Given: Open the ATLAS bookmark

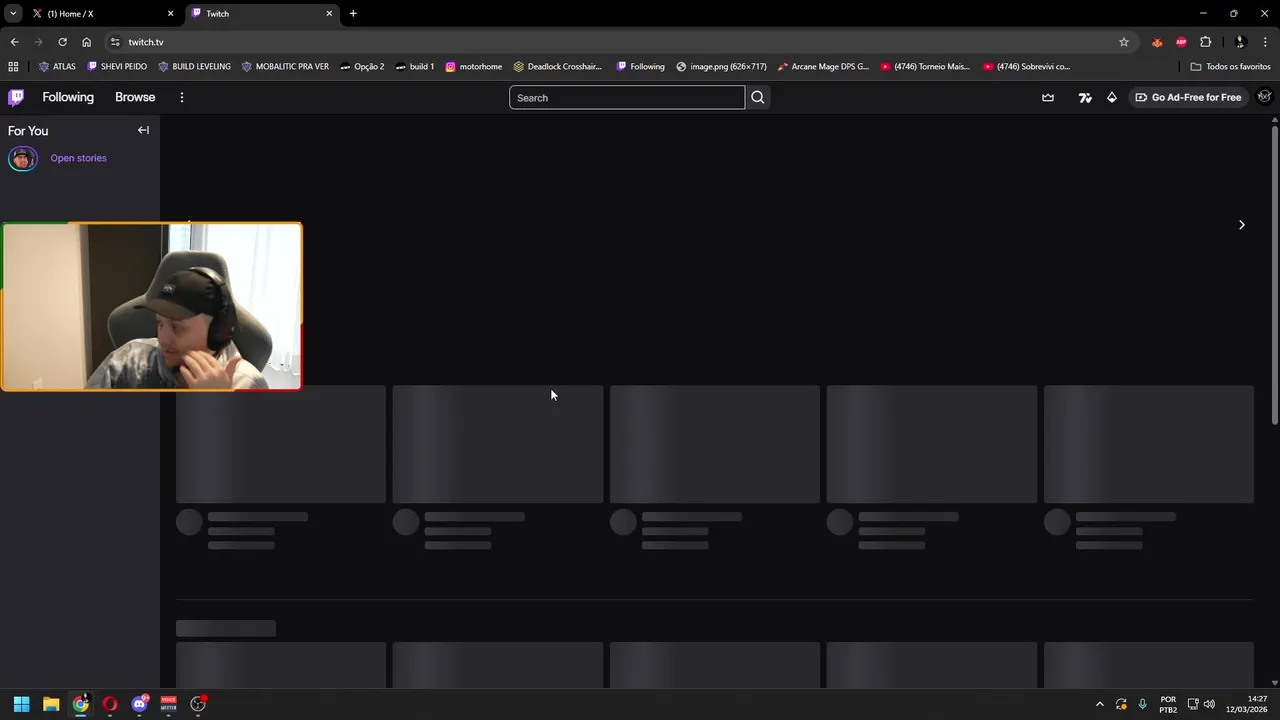Looking at the screenshot, I should pyautogui.click(x=57, y=67).
